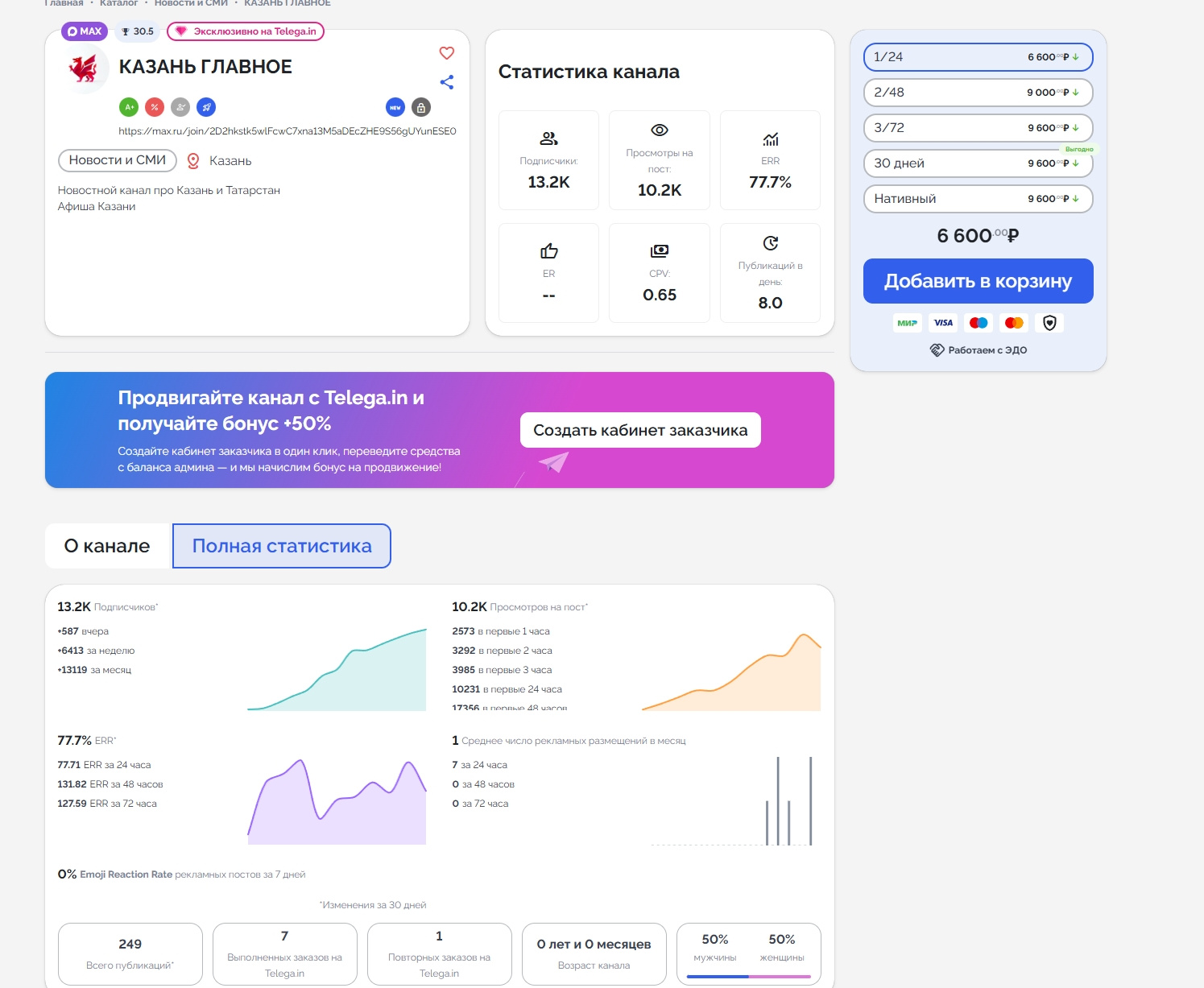This screenshot has width=1204, height=988.
Task: Click the gender 50% split bar
Action: pyautogui.click(x=748, y=977)
